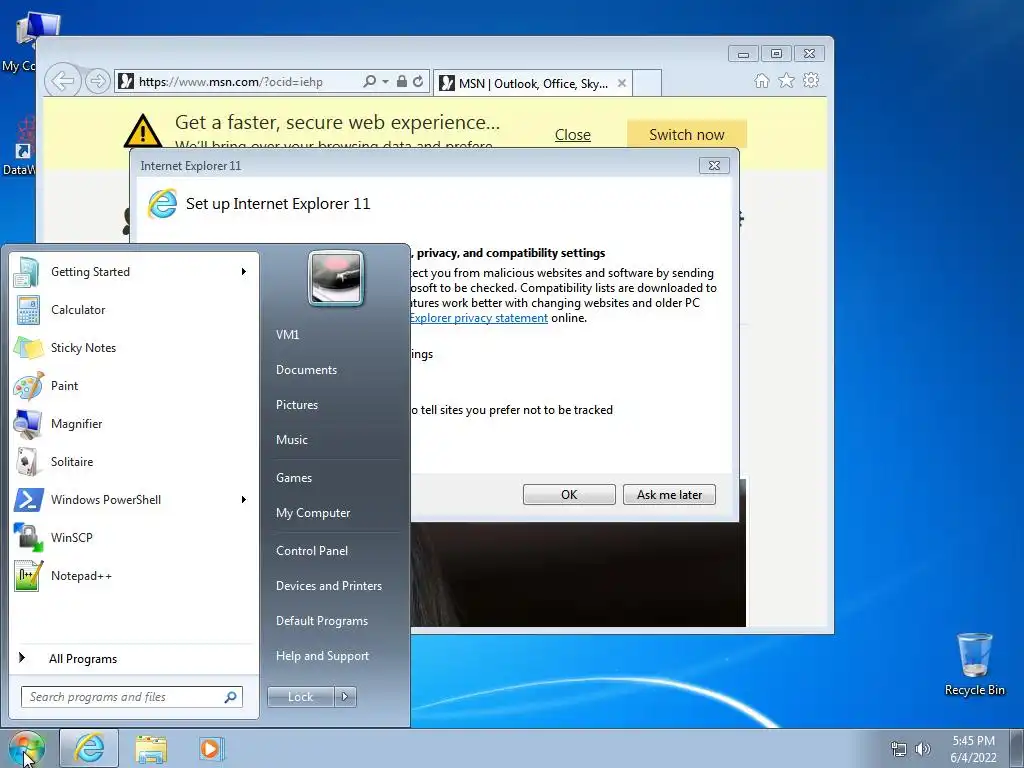Click IE forward navigation arrow
Image resolution: width=1024 pixels, height=768 pixels.
pyautogui.click(x=97, y=82)
